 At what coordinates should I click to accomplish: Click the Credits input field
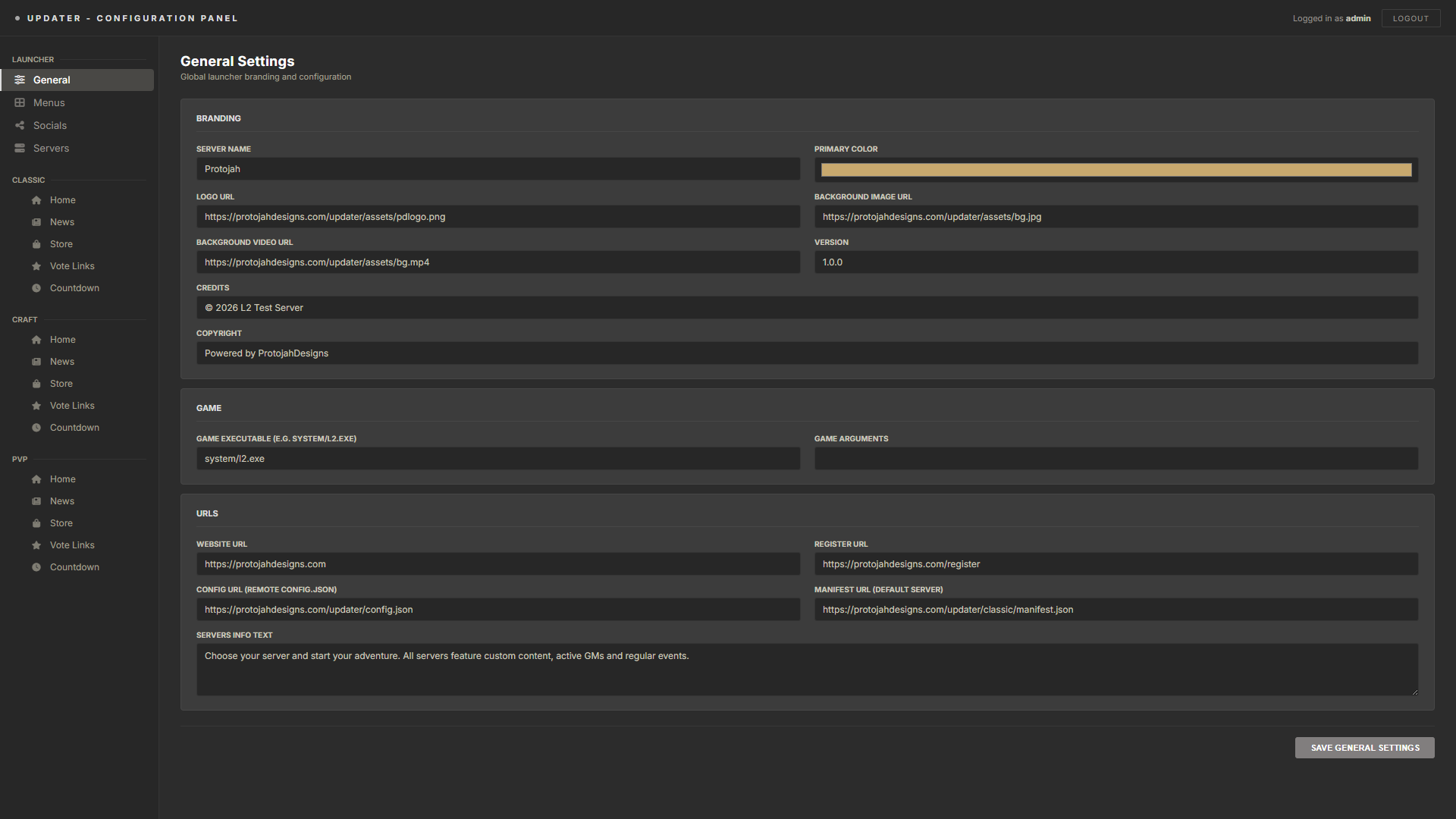coord(807,308)
